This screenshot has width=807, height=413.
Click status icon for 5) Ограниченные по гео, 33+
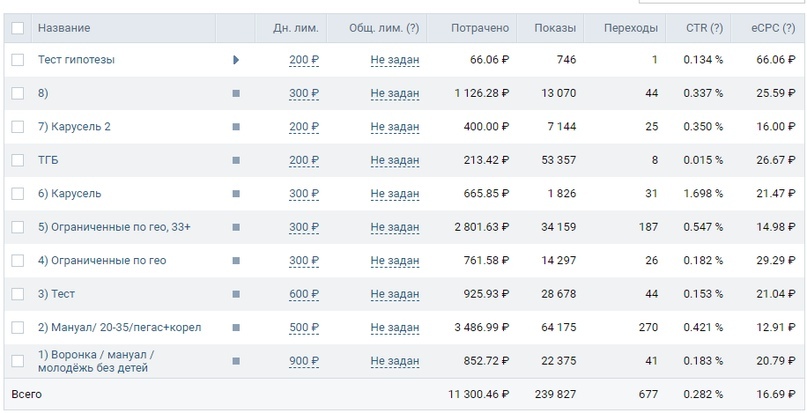236,227
